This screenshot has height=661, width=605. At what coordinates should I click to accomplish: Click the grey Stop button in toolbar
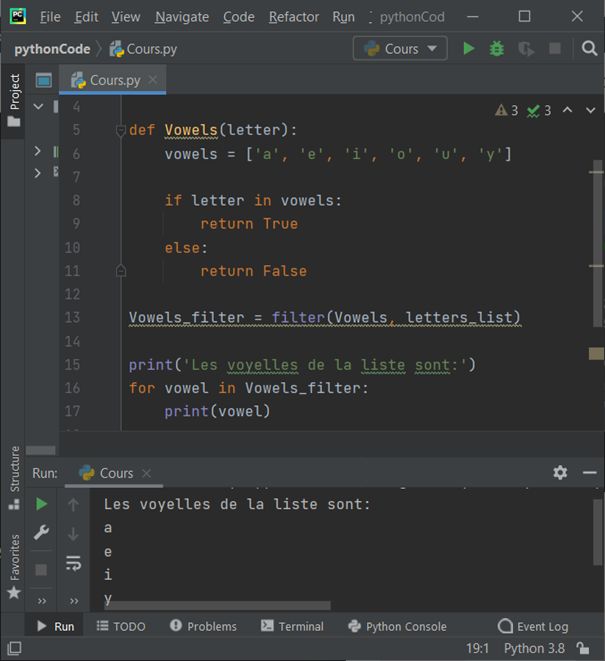[555, 48]
